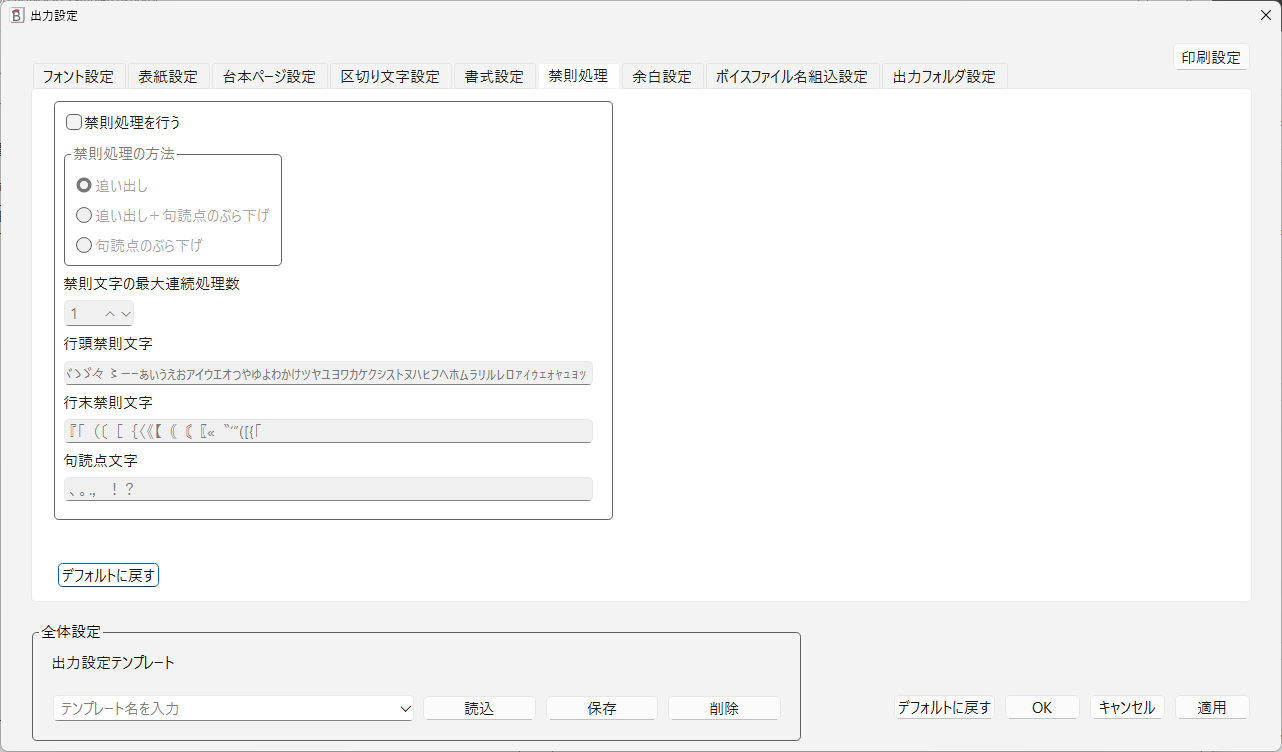The image size is (1282, 752).
Task: Open the 出力フォルダ設定 tab
Action: (941, 75)
